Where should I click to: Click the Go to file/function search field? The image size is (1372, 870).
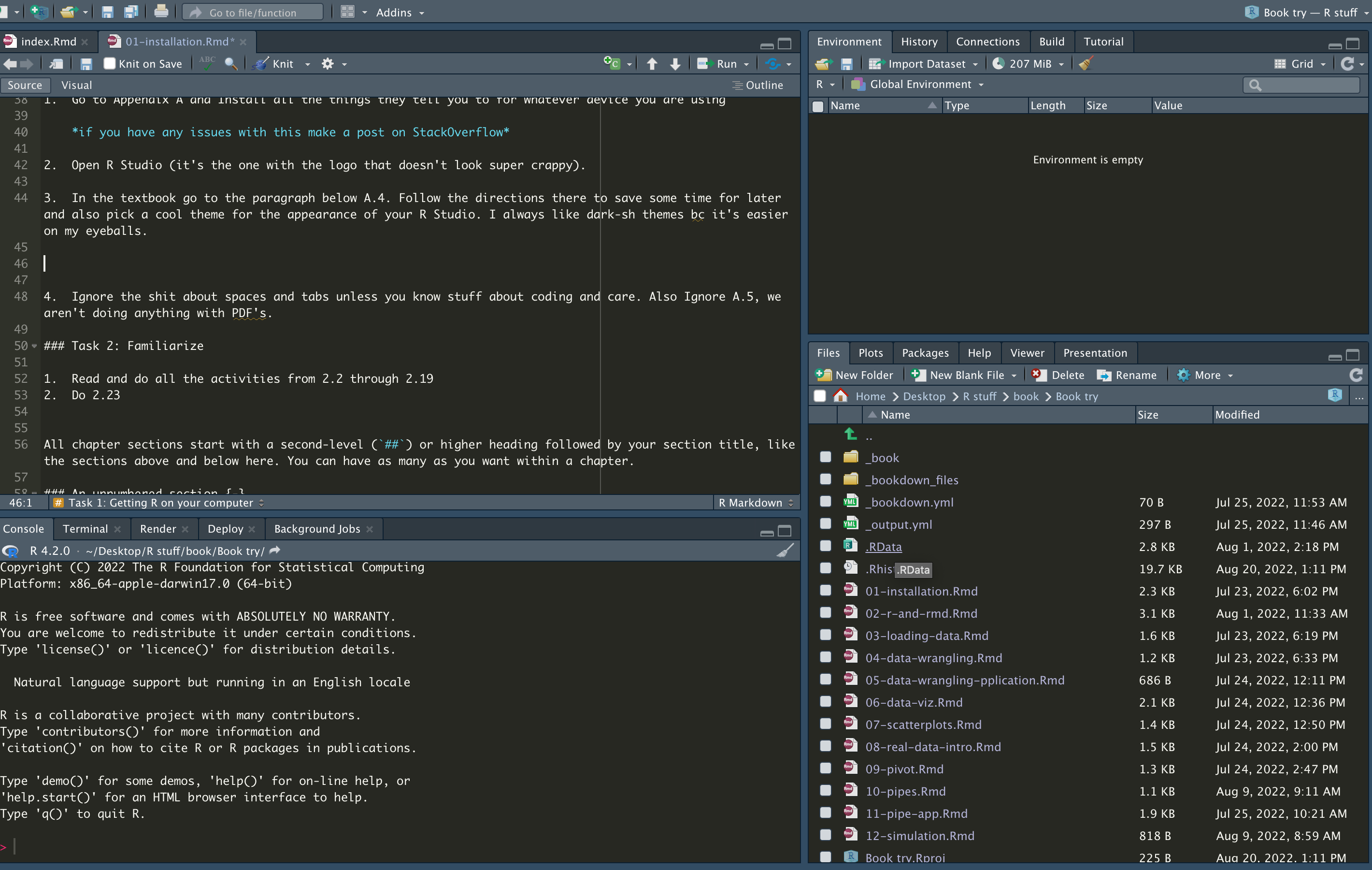[253, 13]
